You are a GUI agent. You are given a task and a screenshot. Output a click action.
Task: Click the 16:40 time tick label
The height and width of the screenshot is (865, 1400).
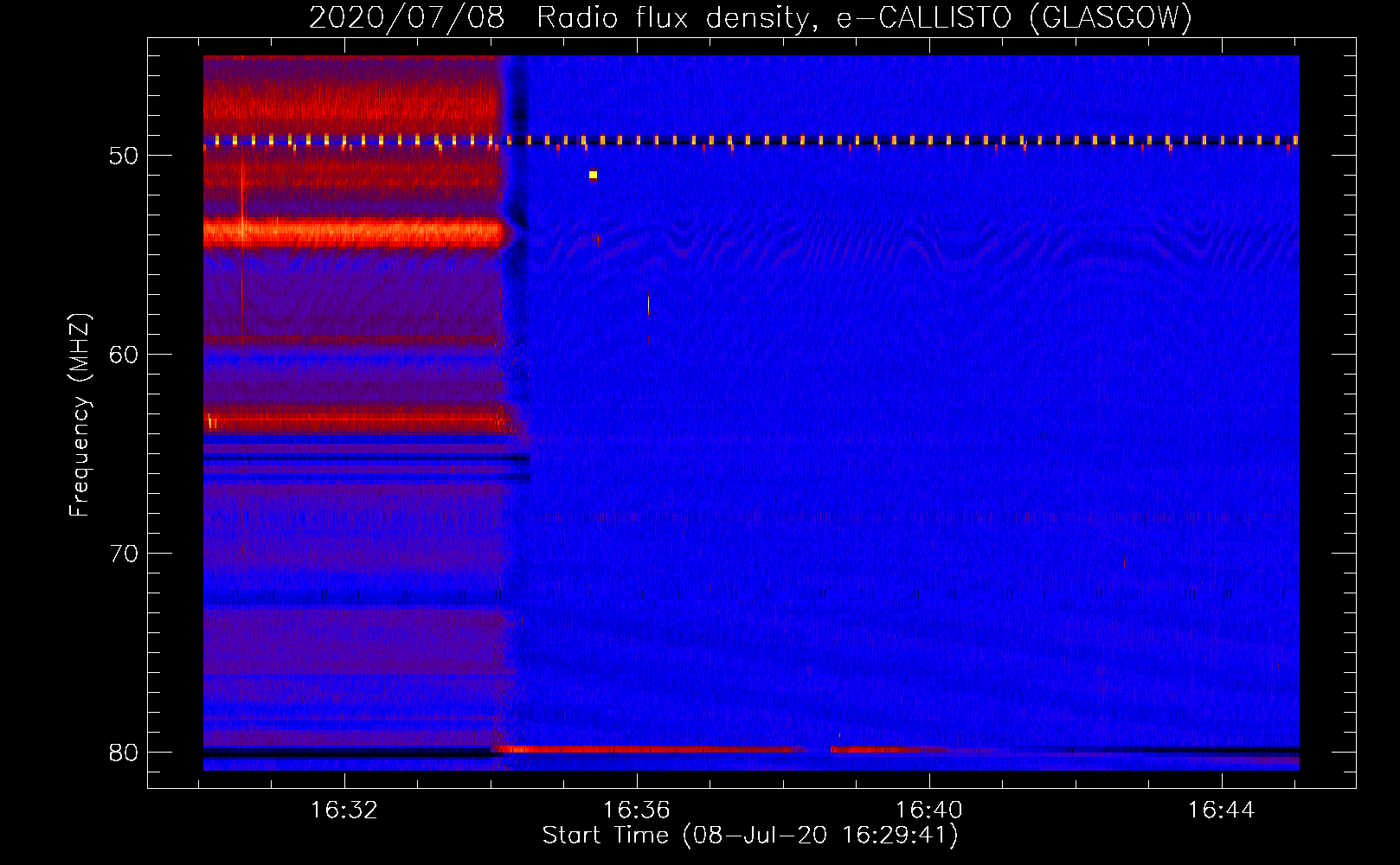[x=928, y=811]
